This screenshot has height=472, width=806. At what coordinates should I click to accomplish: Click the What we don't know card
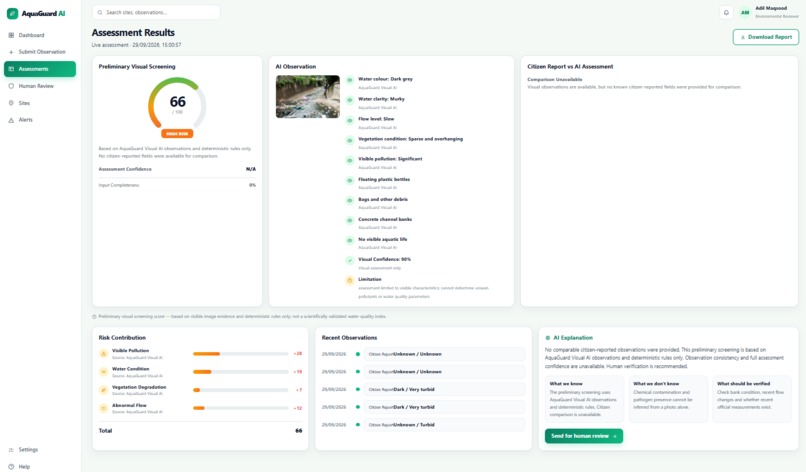click(x=668, y=399)
